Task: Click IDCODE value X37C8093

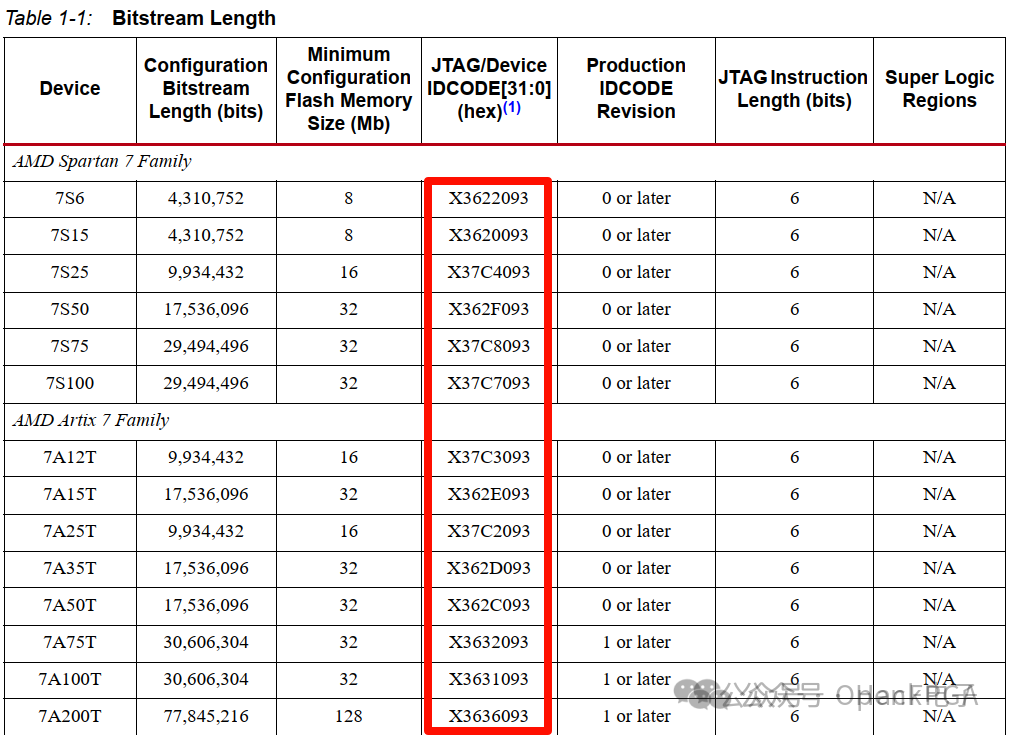Action: coord(488,346)
